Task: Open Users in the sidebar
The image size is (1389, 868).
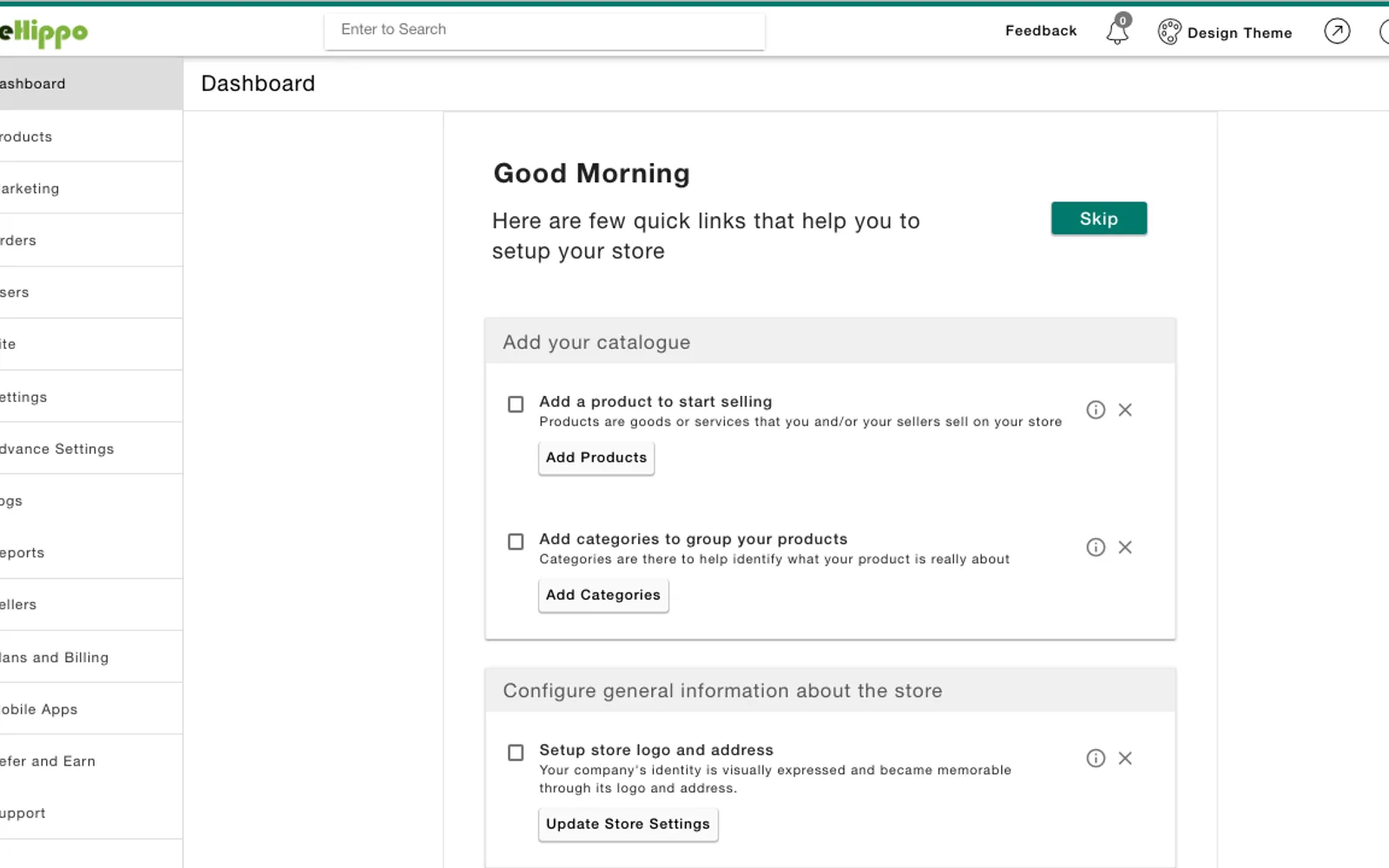Action: tap(91, 293)
